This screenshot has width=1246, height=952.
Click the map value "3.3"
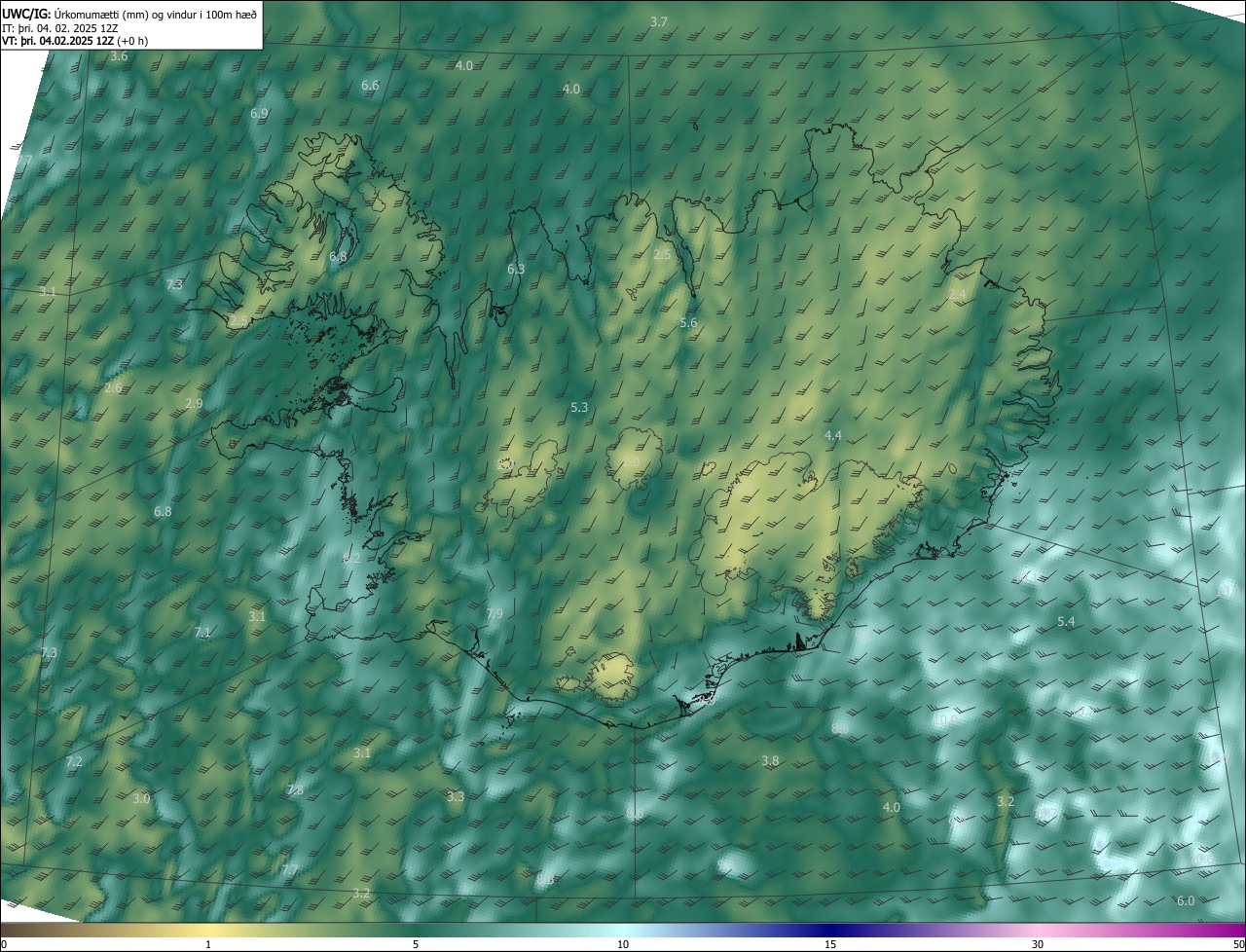coord(456,797)
